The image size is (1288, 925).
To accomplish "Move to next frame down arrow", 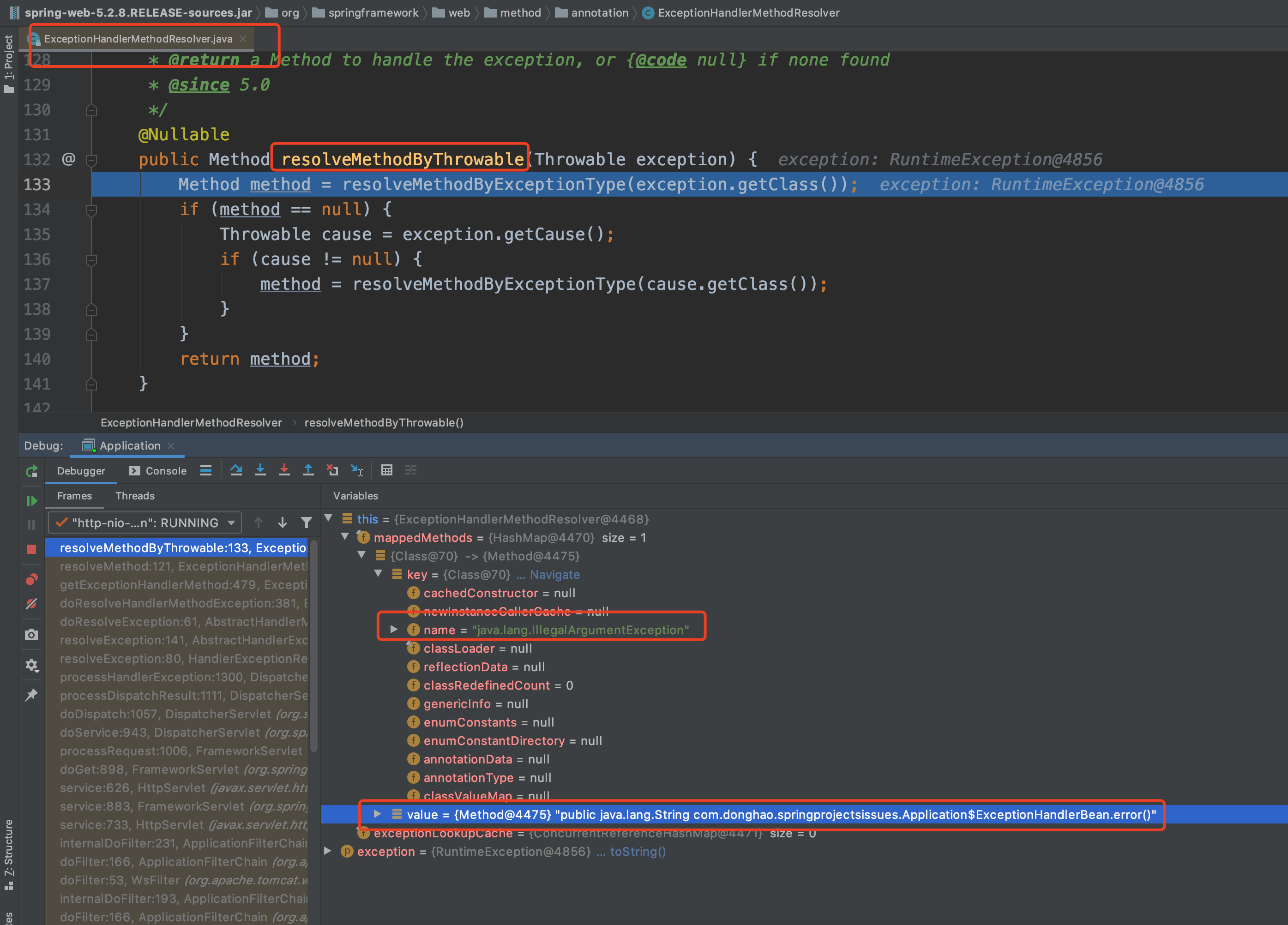I will point(282,523).
